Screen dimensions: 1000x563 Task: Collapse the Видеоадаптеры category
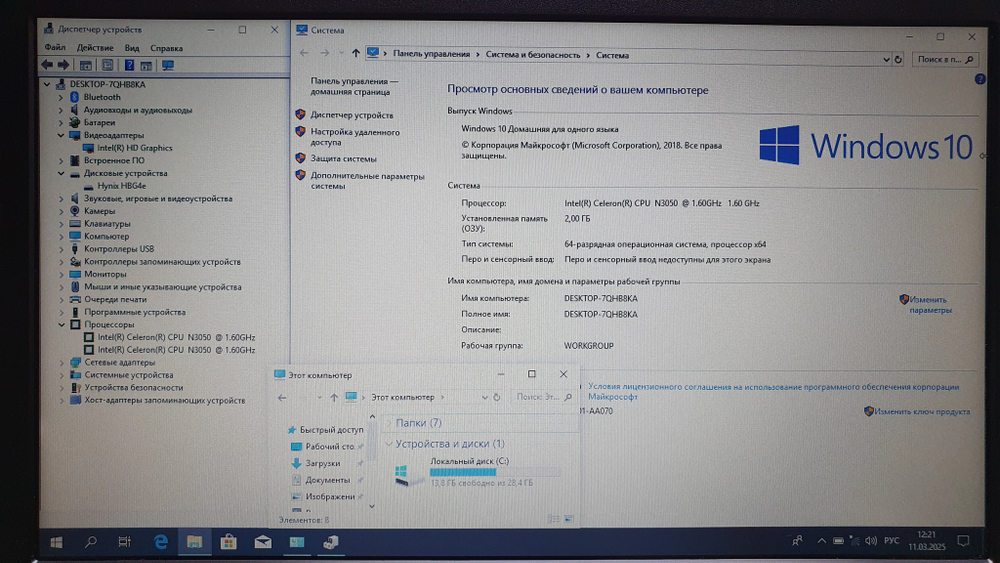click(61, 135)
